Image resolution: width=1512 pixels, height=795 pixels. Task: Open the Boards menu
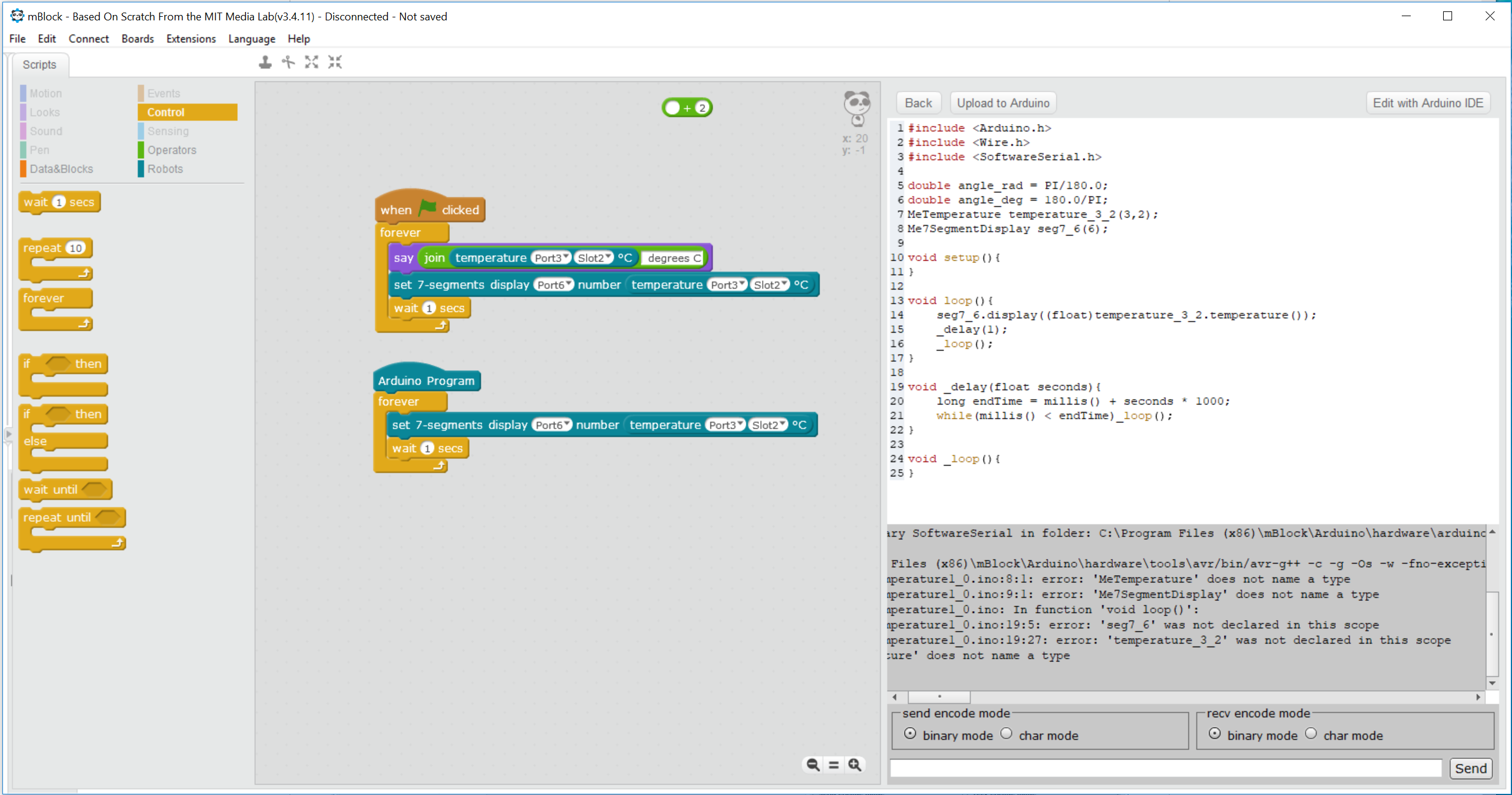point(137,38)
